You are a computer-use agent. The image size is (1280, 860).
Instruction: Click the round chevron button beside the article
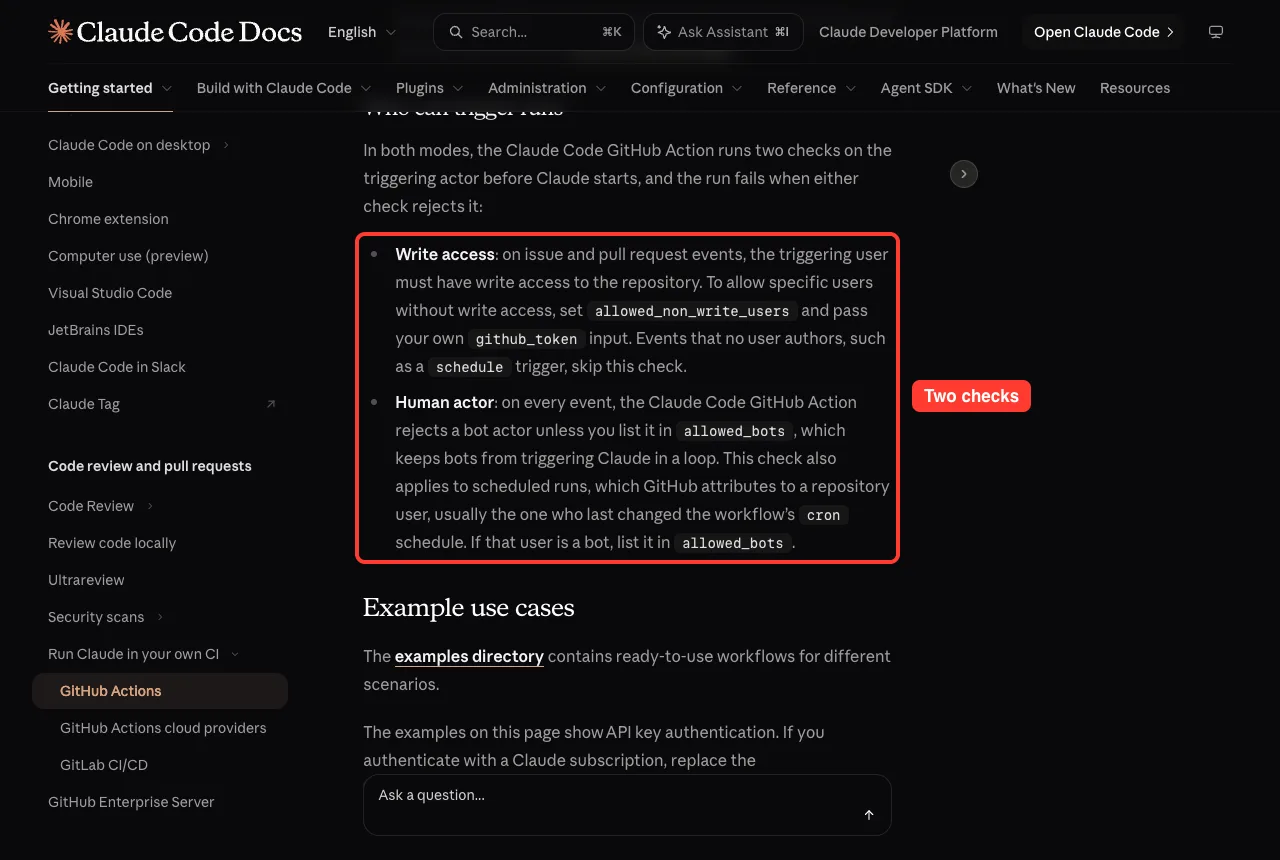pos(963,174)
